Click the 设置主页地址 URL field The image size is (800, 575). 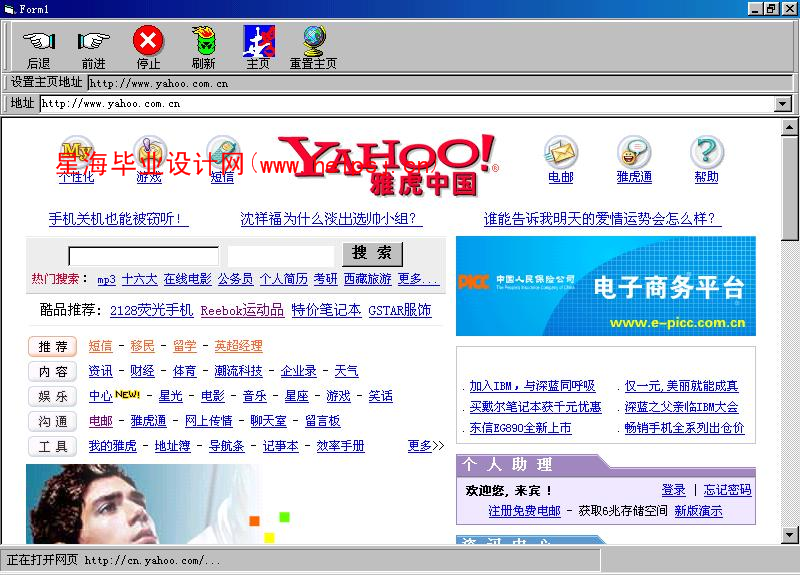click(439, 83)
